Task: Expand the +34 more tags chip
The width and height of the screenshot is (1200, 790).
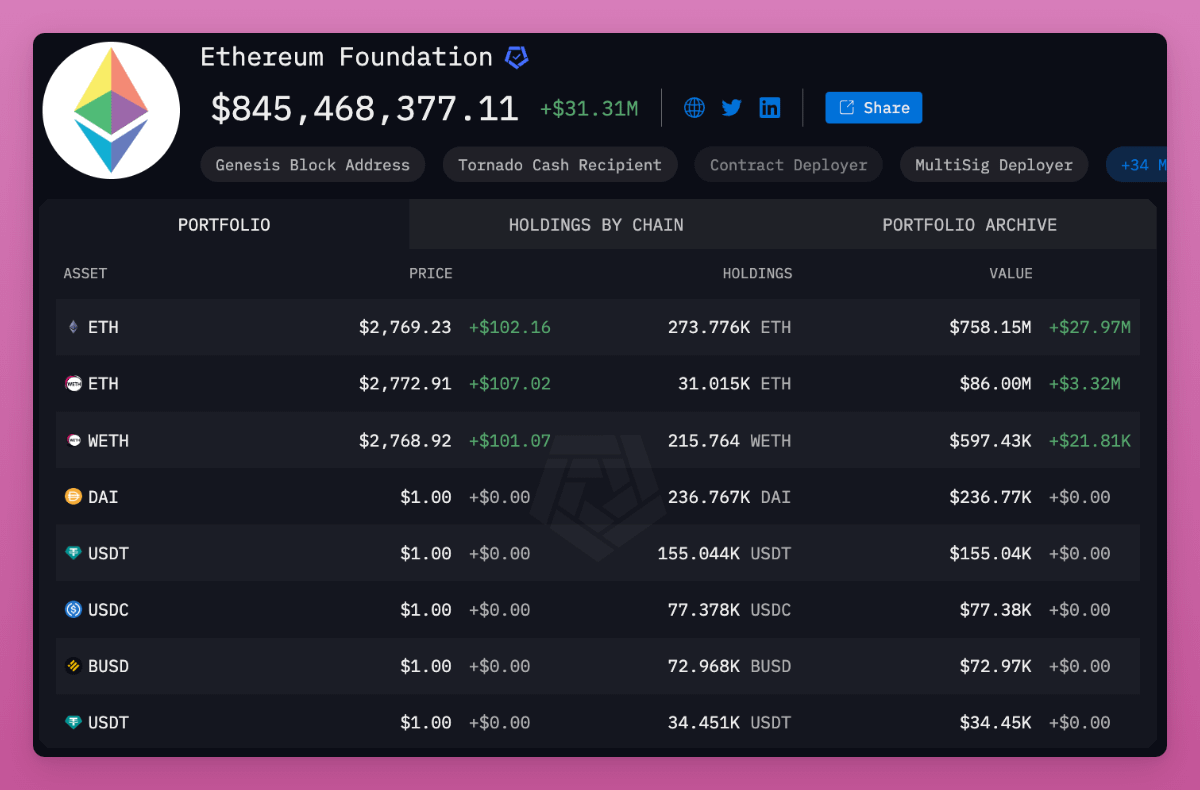Action: tap(1136, 165)
